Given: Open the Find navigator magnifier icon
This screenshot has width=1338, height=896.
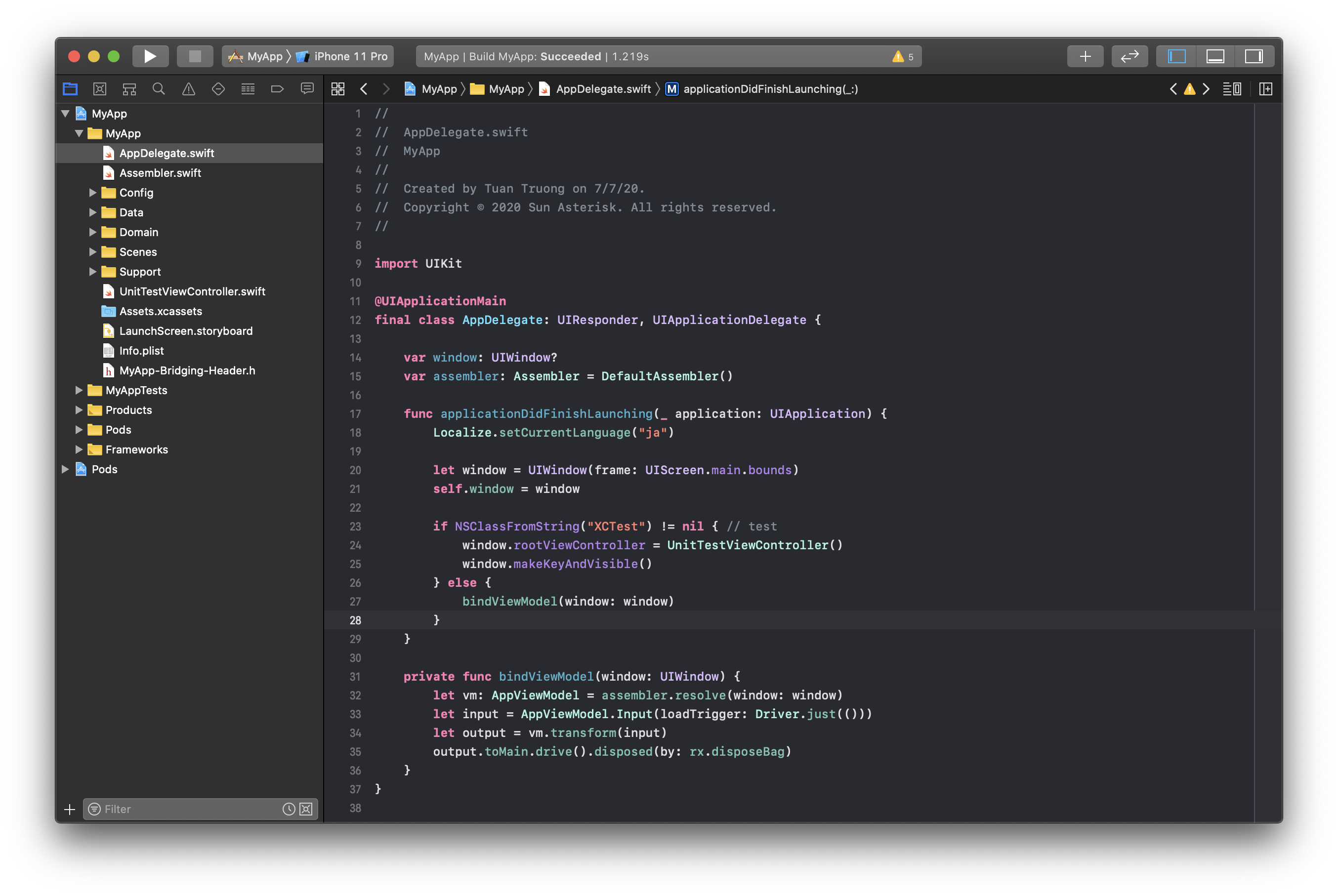Looking at the screenshot, I should 159,89.
